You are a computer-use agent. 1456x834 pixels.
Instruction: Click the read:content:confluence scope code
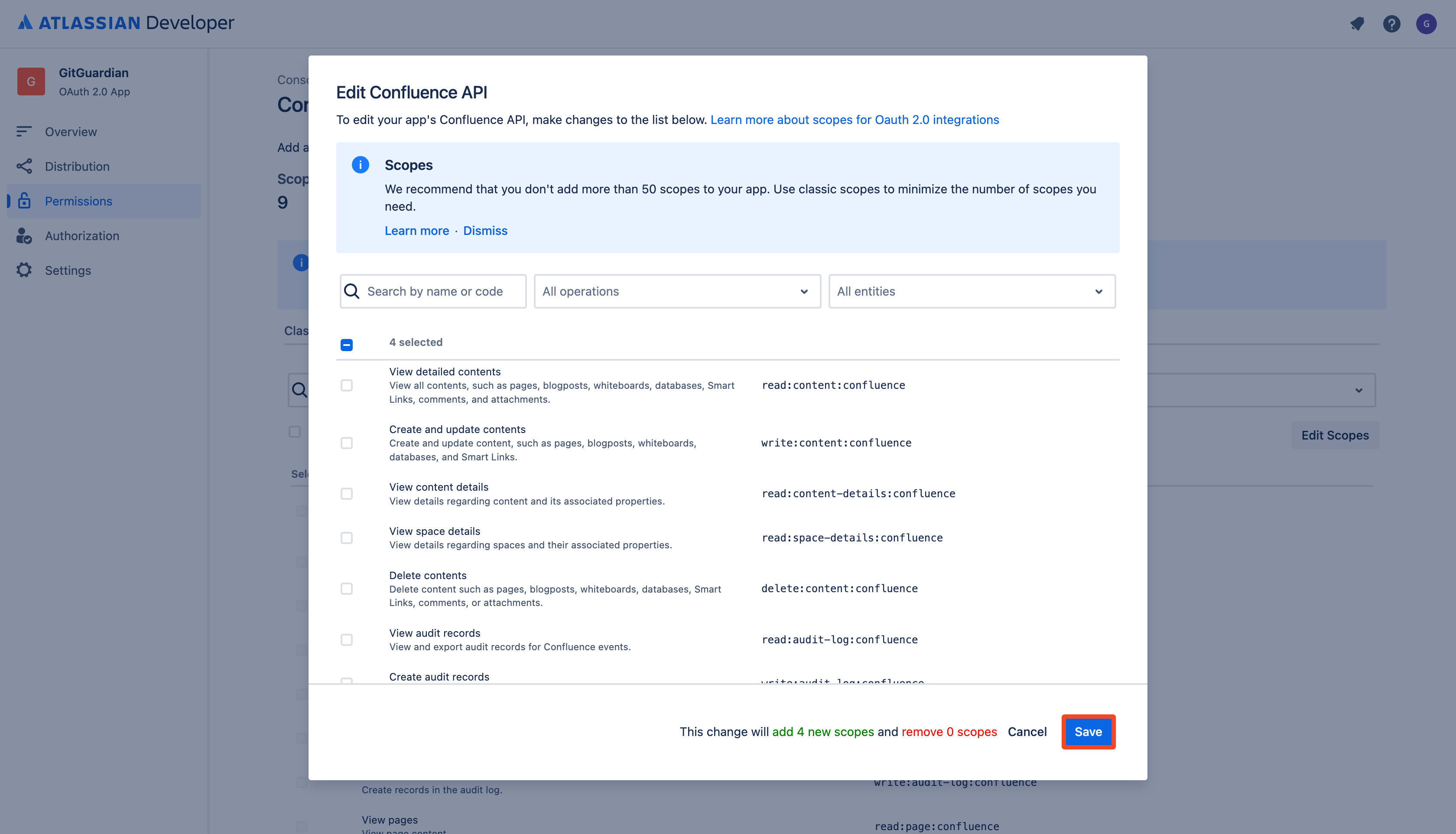click(x=833, y=385)
